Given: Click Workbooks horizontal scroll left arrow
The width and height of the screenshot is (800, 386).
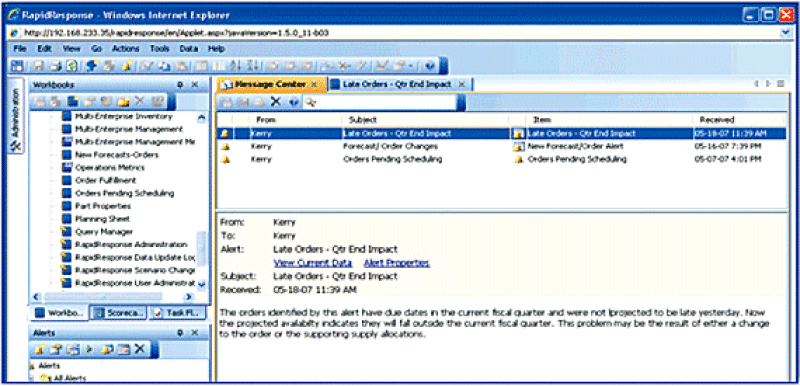Looking at the screenshot, I should click(x=36, y=296).
